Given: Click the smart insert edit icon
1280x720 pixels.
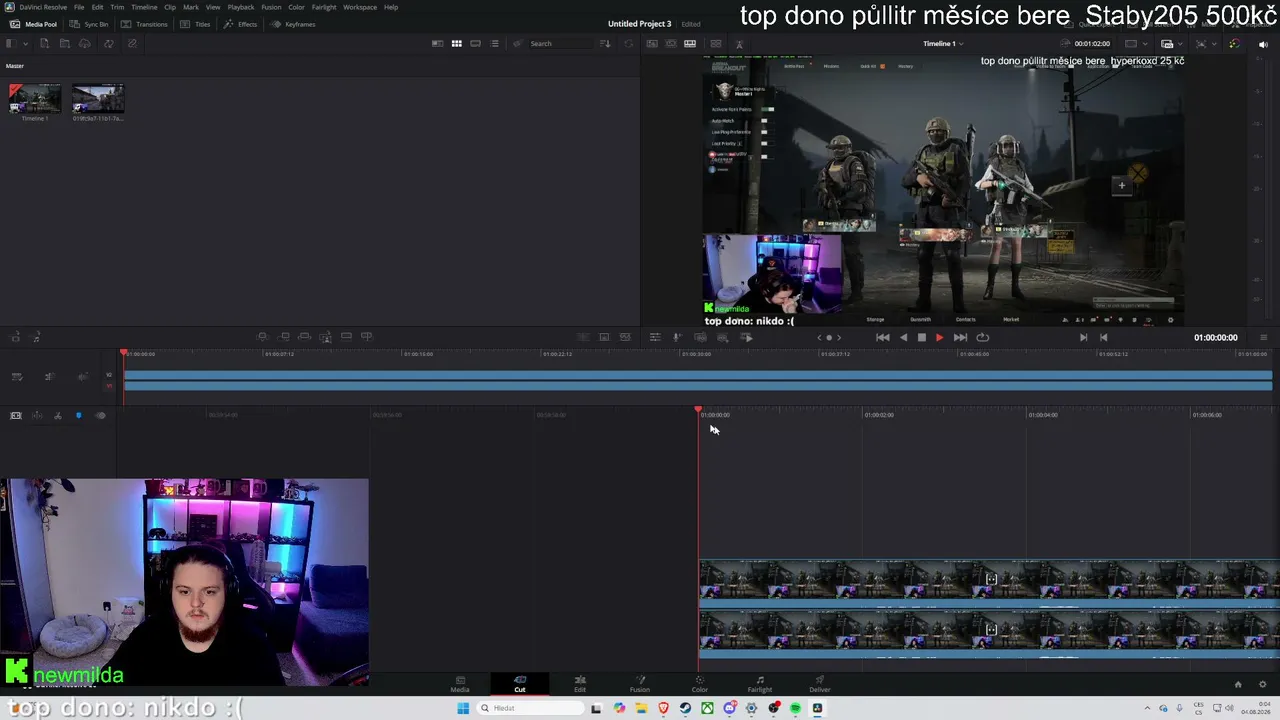Looking at the screenshot, I should point(262,337).
